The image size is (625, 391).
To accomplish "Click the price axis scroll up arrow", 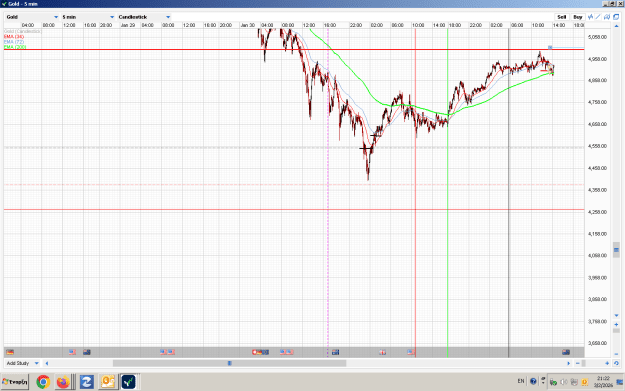I will pyautogui.click(x=616, y=26).
